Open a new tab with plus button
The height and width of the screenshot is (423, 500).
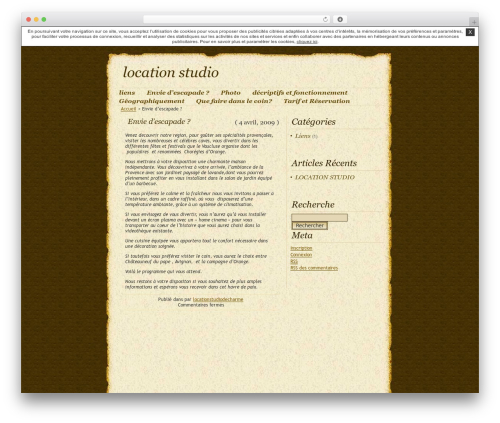(x=474, y=22)
